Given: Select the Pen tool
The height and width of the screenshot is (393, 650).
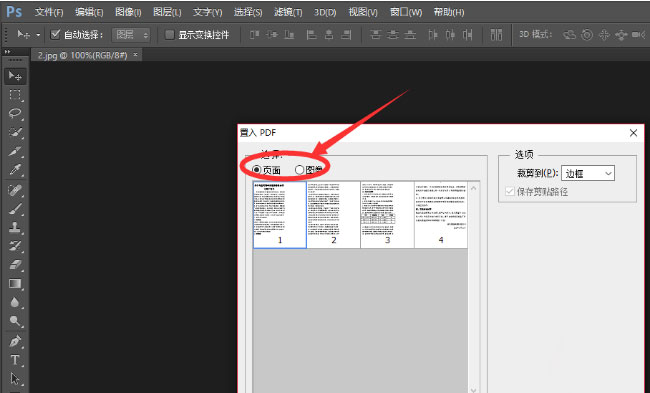Looking at the screenshot, I should click(x=15, y=341).
